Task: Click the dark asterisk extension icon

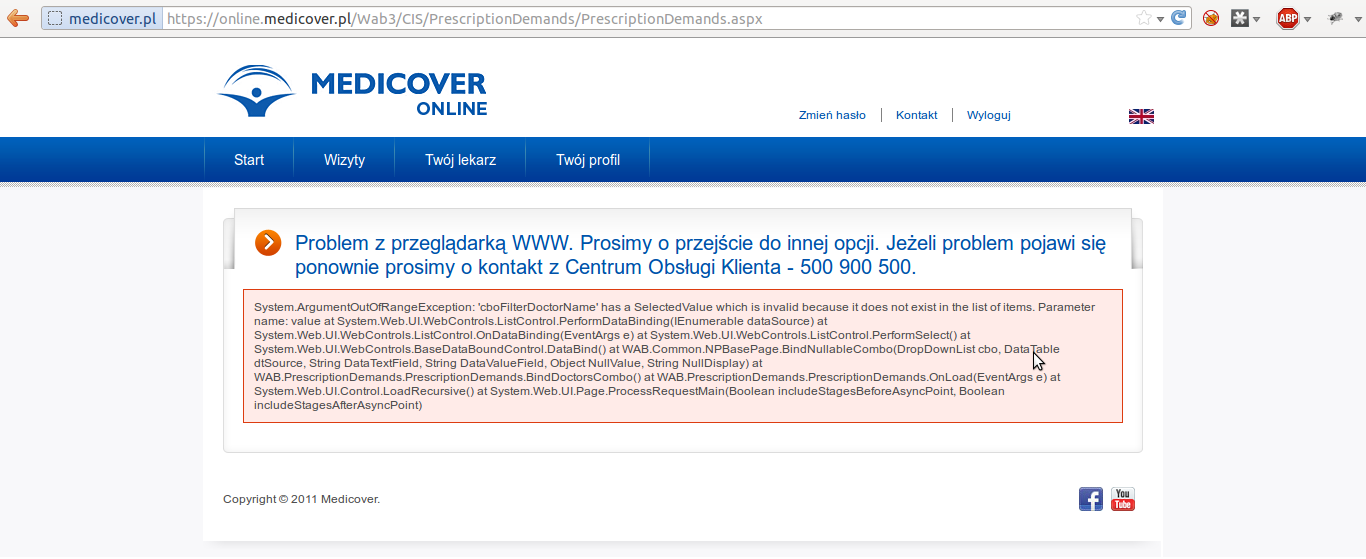Action: (1239, 18)
